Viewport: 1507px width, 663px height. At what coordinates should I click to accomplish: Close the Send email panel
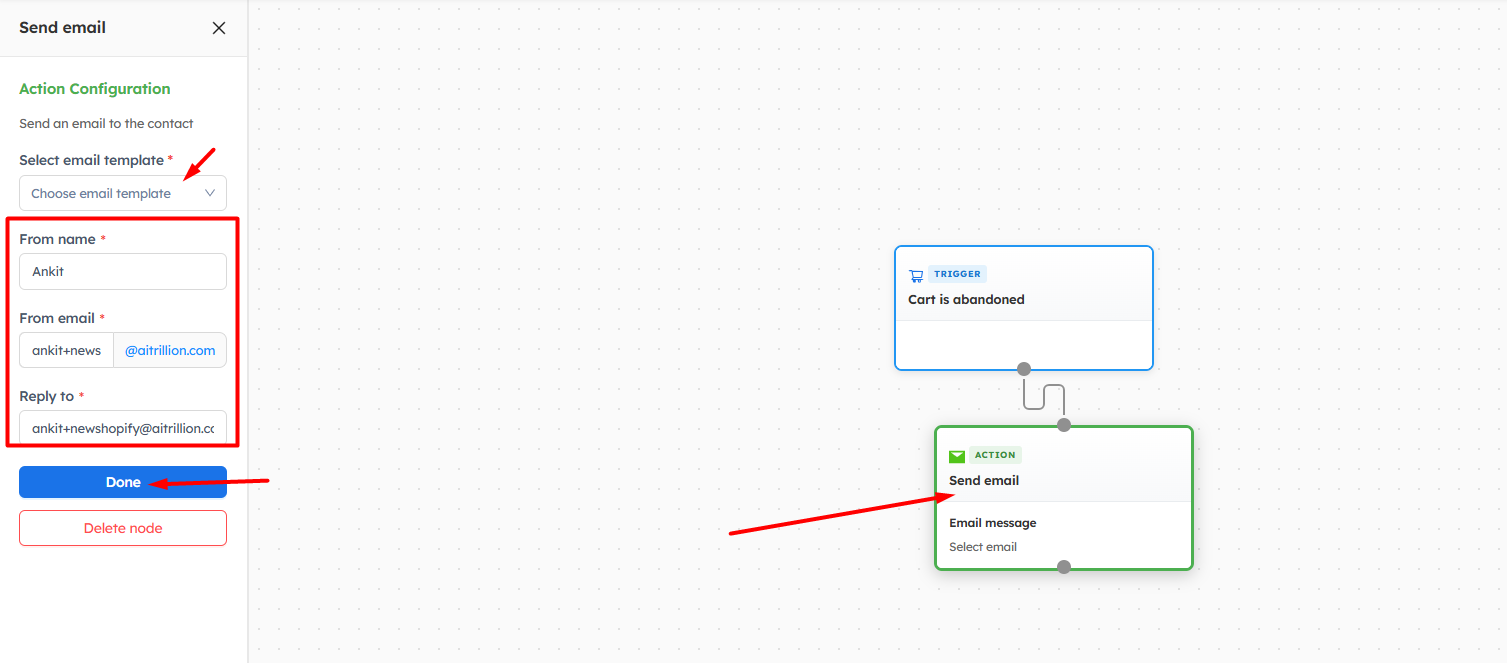[x=219, y=28]
